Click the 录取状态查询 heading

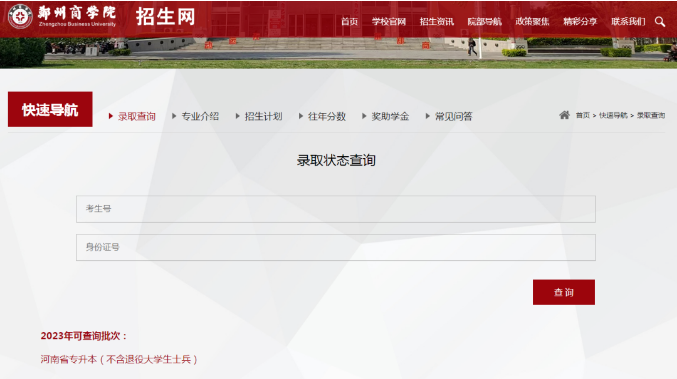click(x=336, y=160)
